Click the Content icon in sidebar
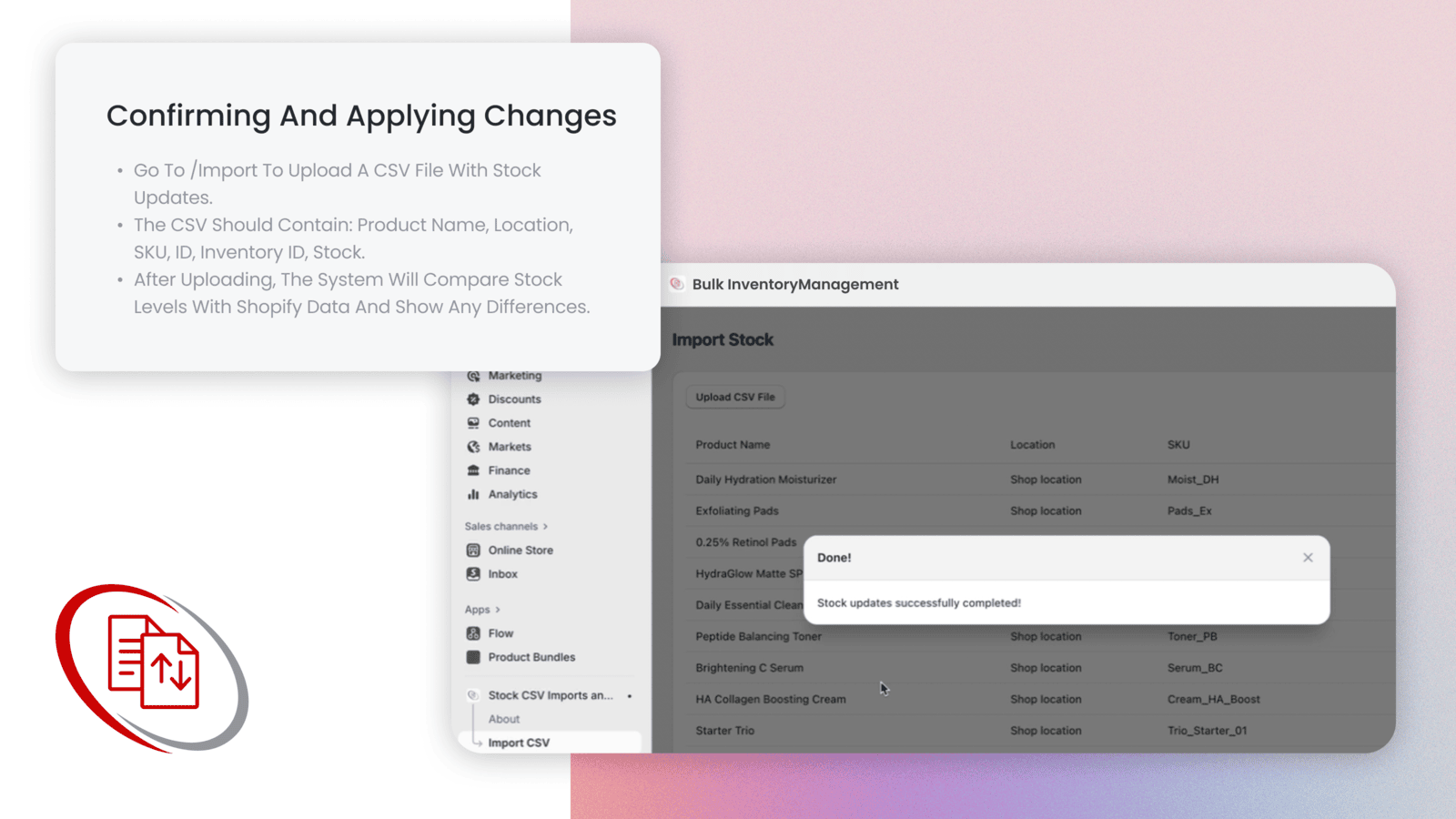1456x819 pixels. tap(473, 423)
